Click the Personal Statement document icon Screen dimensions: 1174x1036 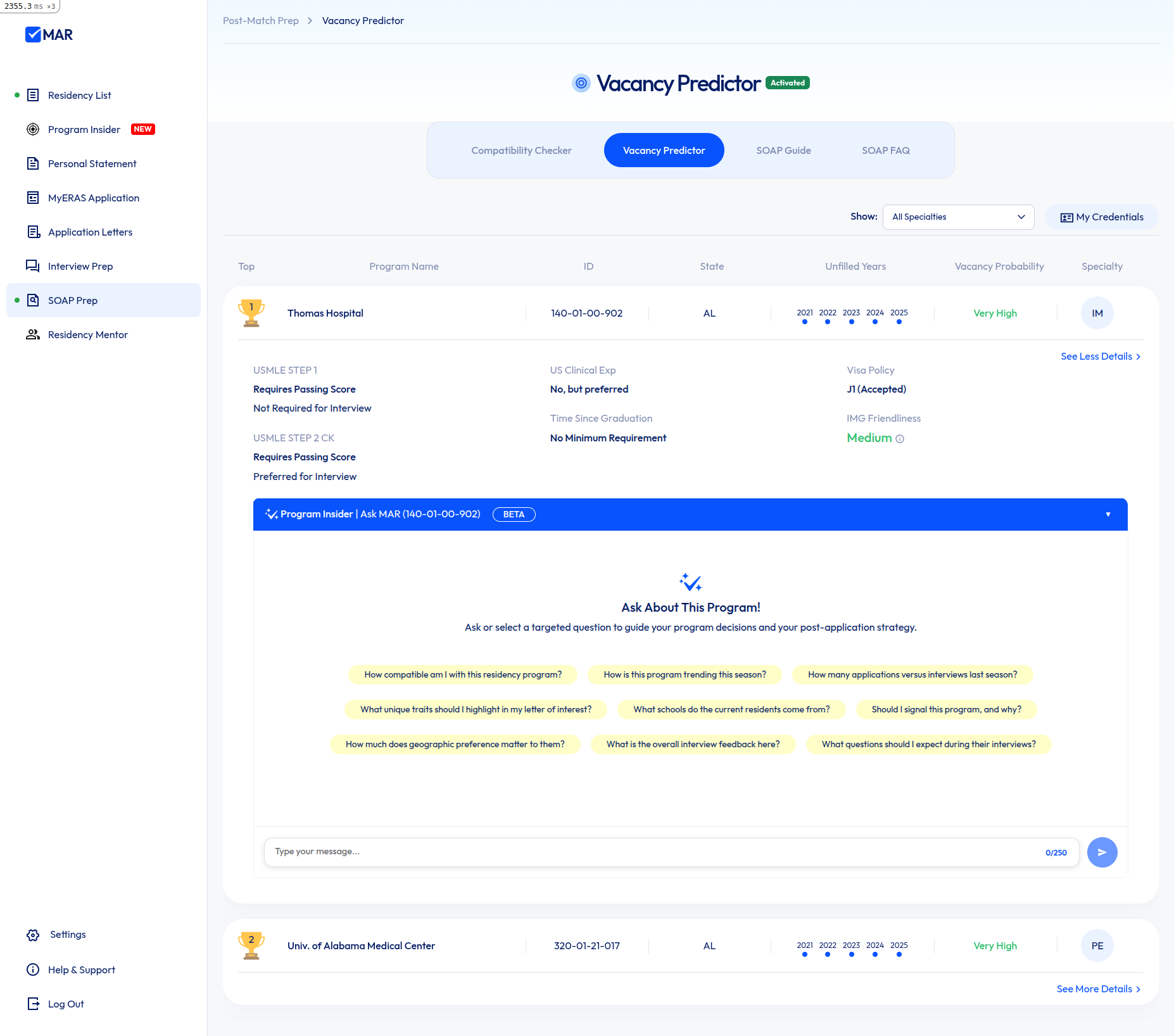(33, 163)
